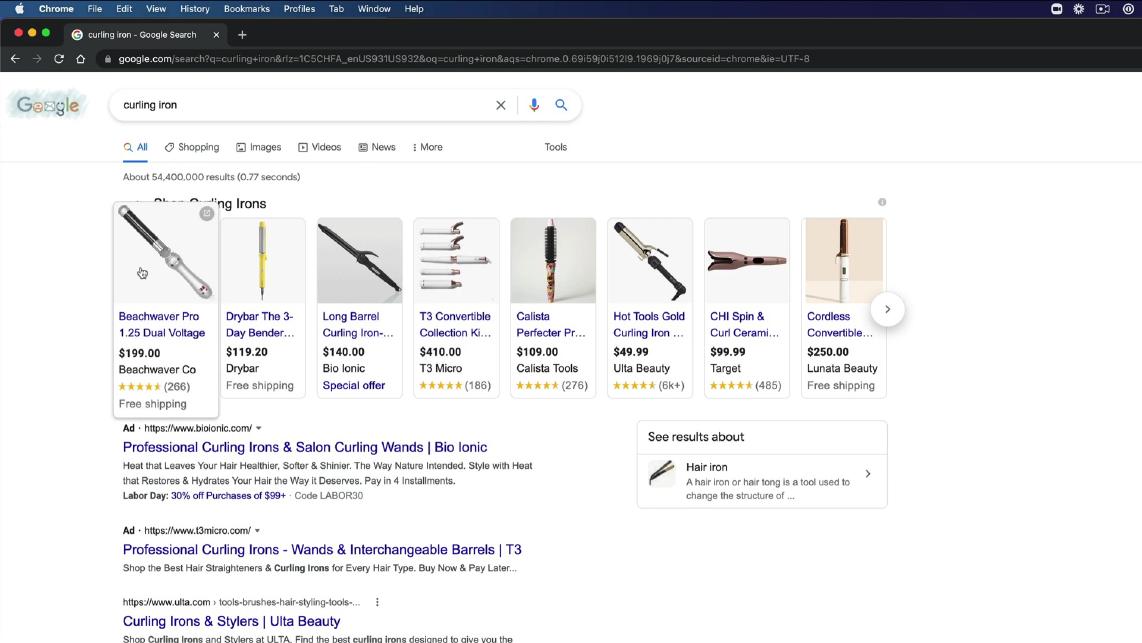The width and height of the screenshot is (1142, 643).
Task: Open Drybar The 3-Day Bender product link
Action: [260, 325]
